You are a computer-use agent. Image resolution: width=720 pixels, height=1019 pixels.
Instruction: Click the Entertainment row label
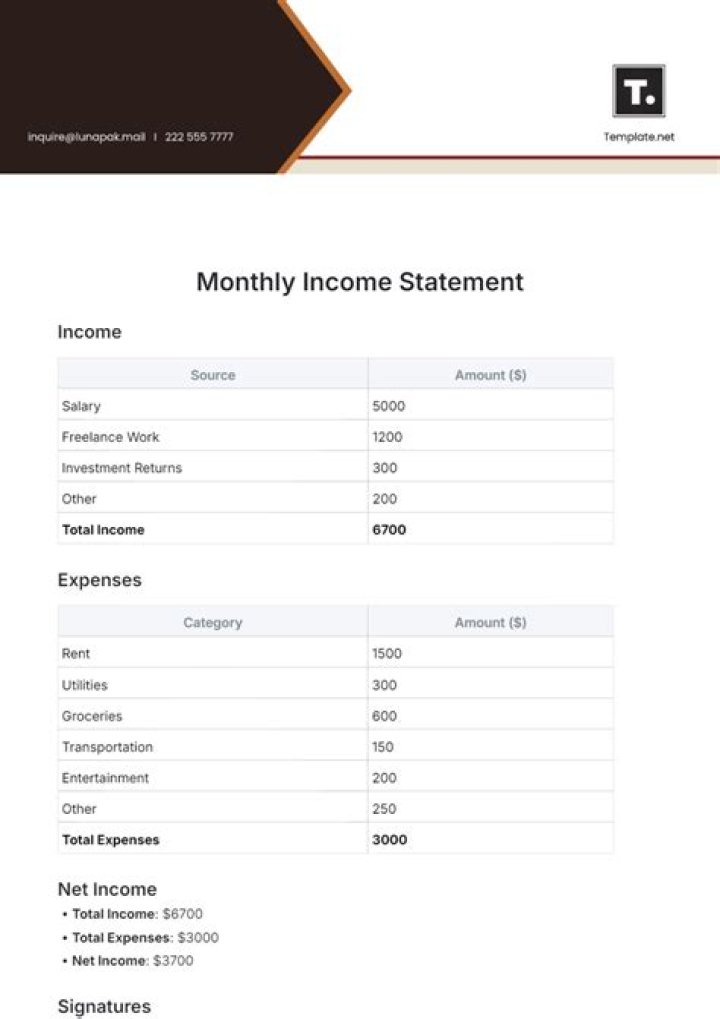[x=105, y=778]
